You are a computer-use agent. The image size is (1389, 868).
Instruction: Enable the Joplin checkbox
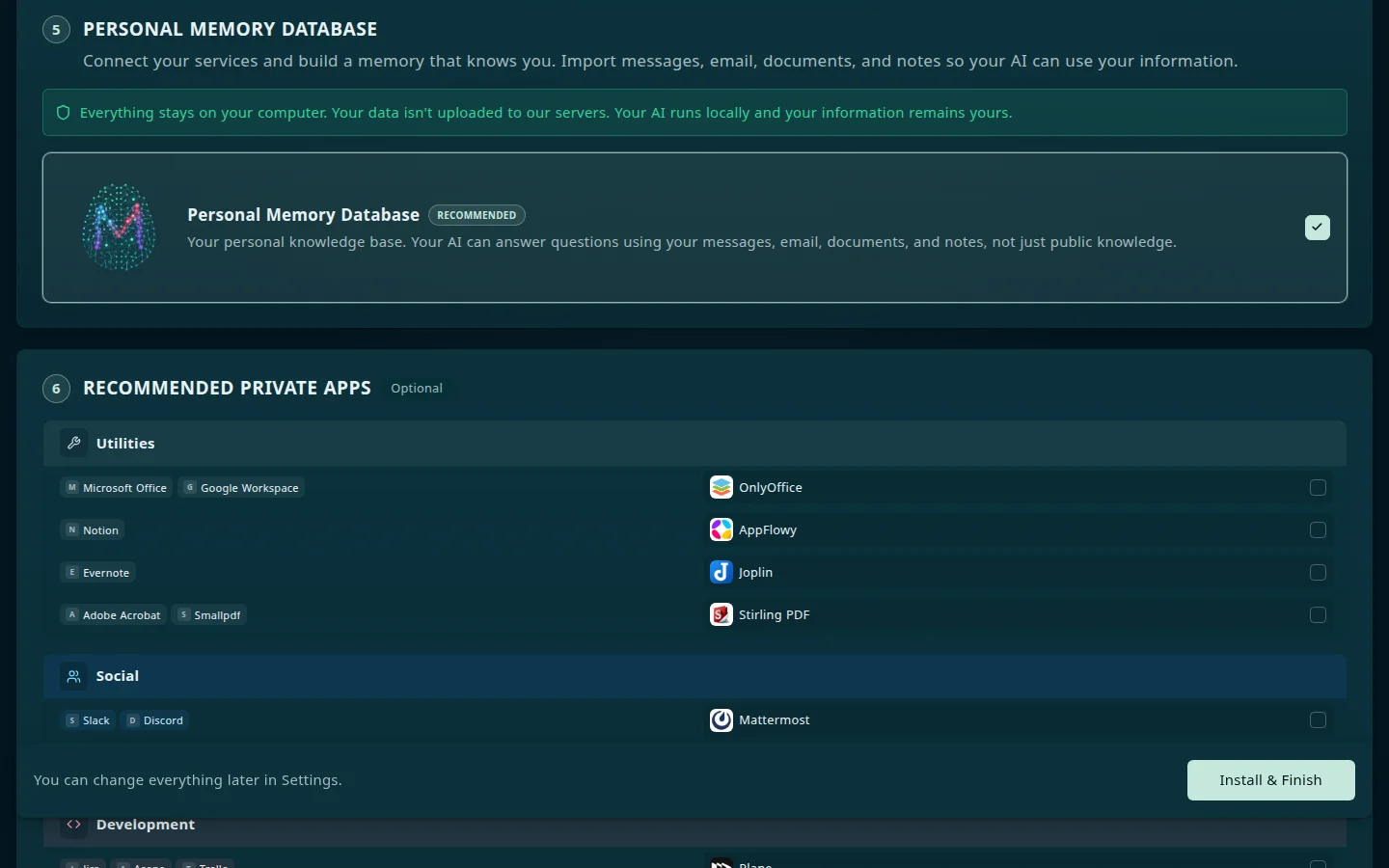click(x=1319, y=573)
